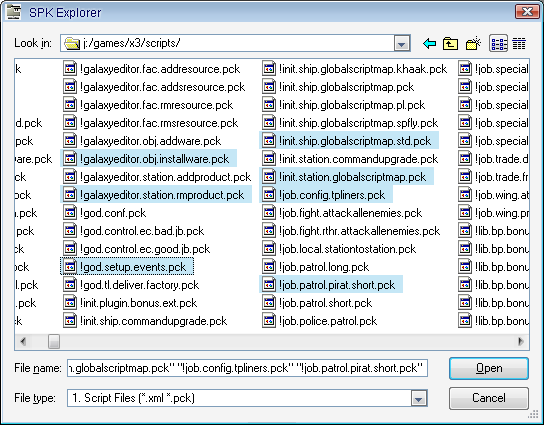Click icon of !god.setup.events.pck
Screen dimensions: 544x425
(x=70, y=267)
